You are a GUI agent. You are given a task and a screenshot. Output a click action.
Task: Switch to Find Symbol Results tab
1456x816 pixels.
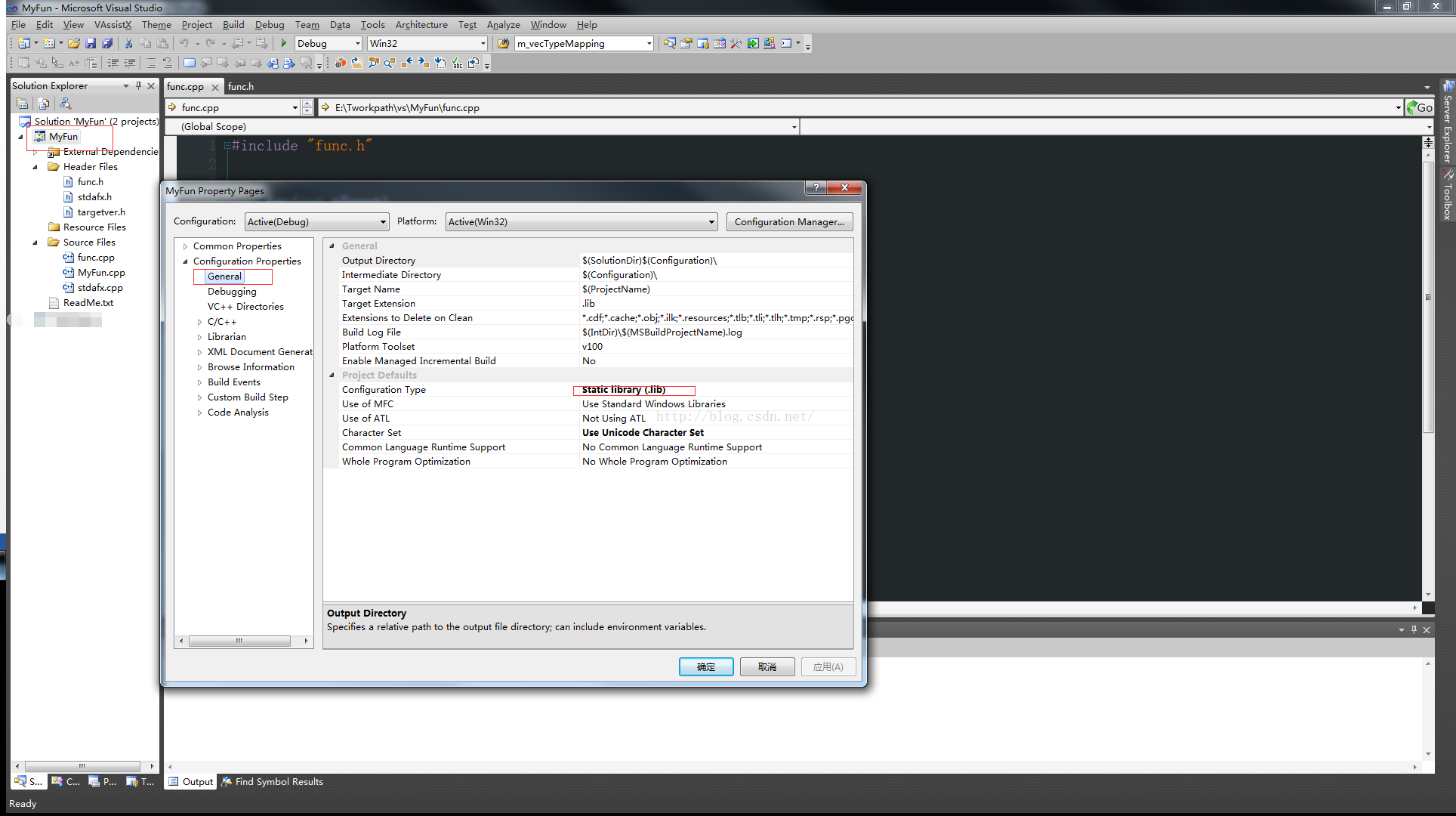tap(272, 782)
